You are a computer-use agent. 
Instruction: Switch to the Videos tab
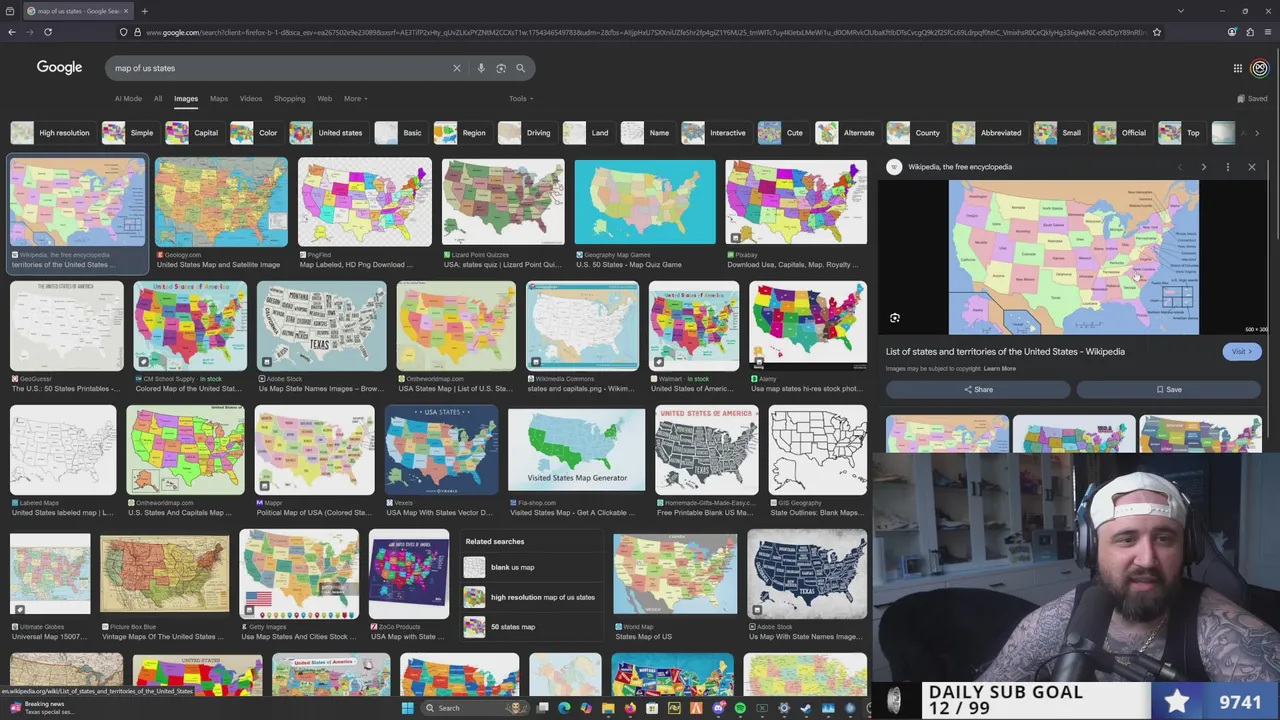(x=251, y=99)
